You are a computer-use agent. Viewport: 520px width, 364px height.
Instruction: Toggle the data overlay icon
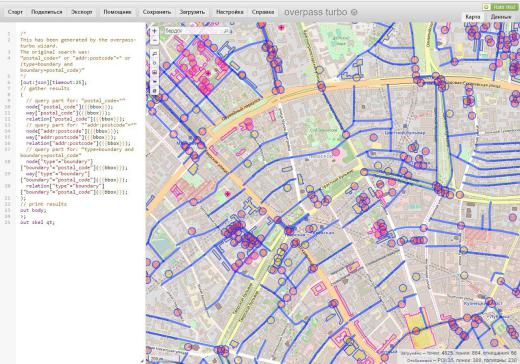pos(155,91)
